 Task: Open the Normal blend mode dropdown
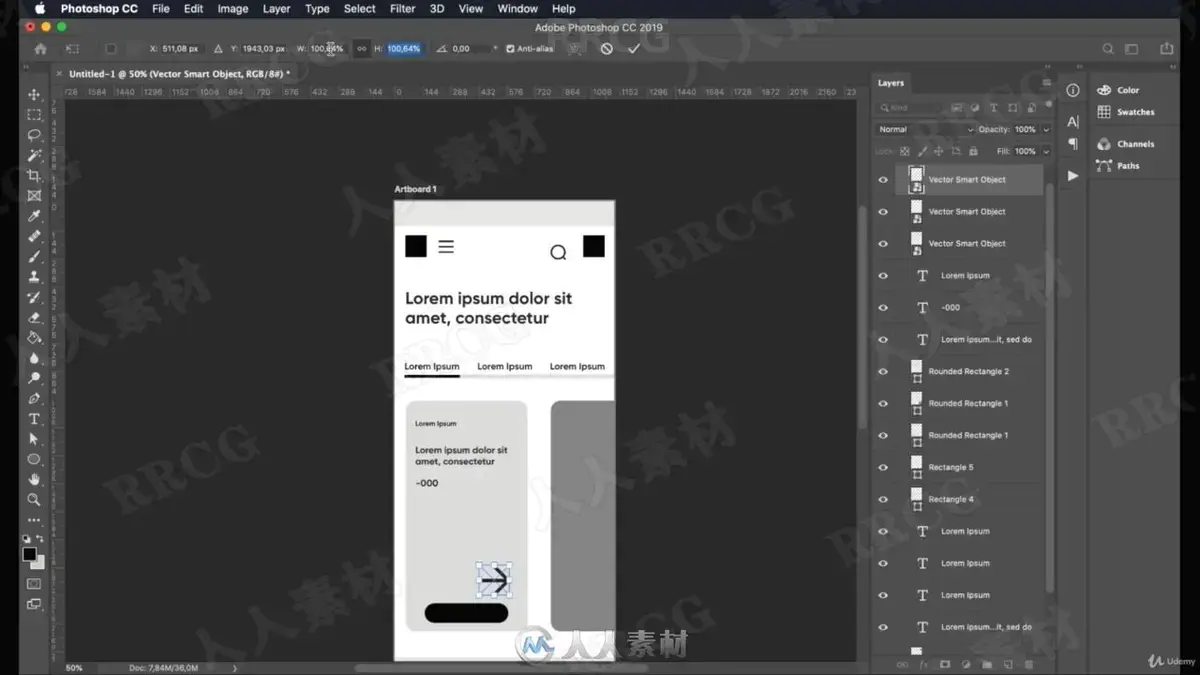click(x=924, y=129)
